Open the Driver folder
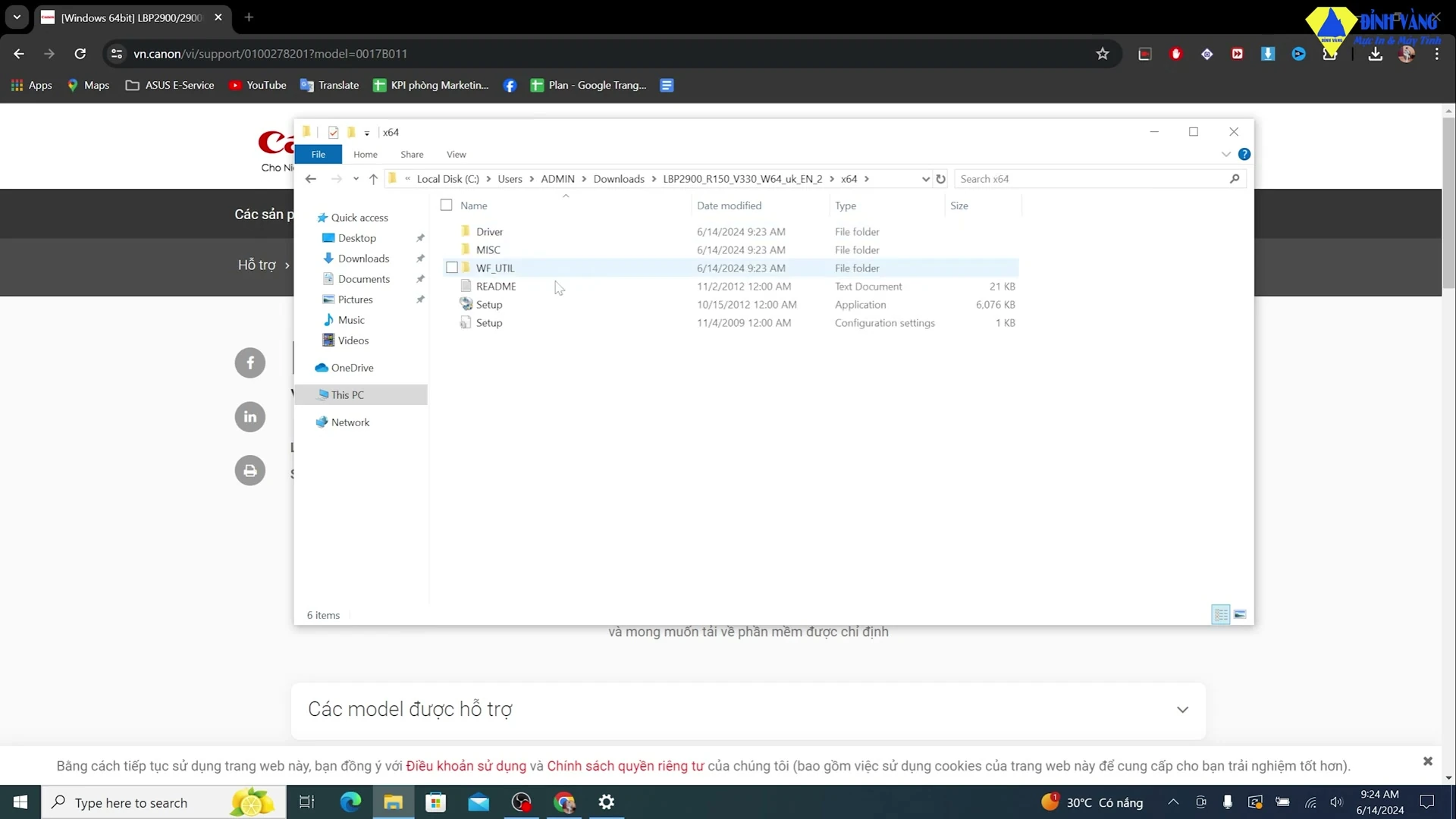This screenshot has width=1456, height=819. tap(489, 231)
